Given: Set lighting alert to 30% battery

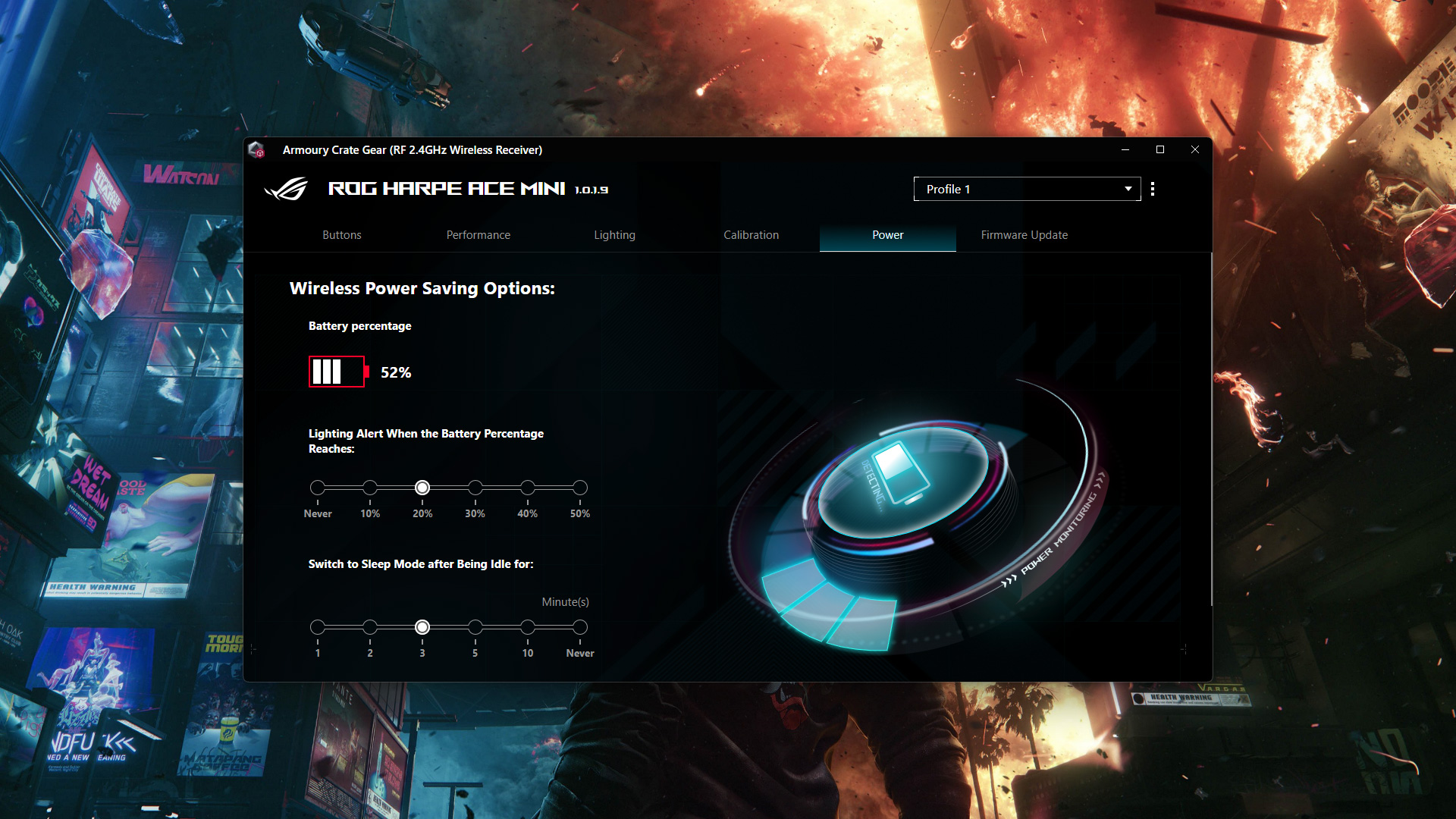Looking at the screenshot, I should 475,488.
